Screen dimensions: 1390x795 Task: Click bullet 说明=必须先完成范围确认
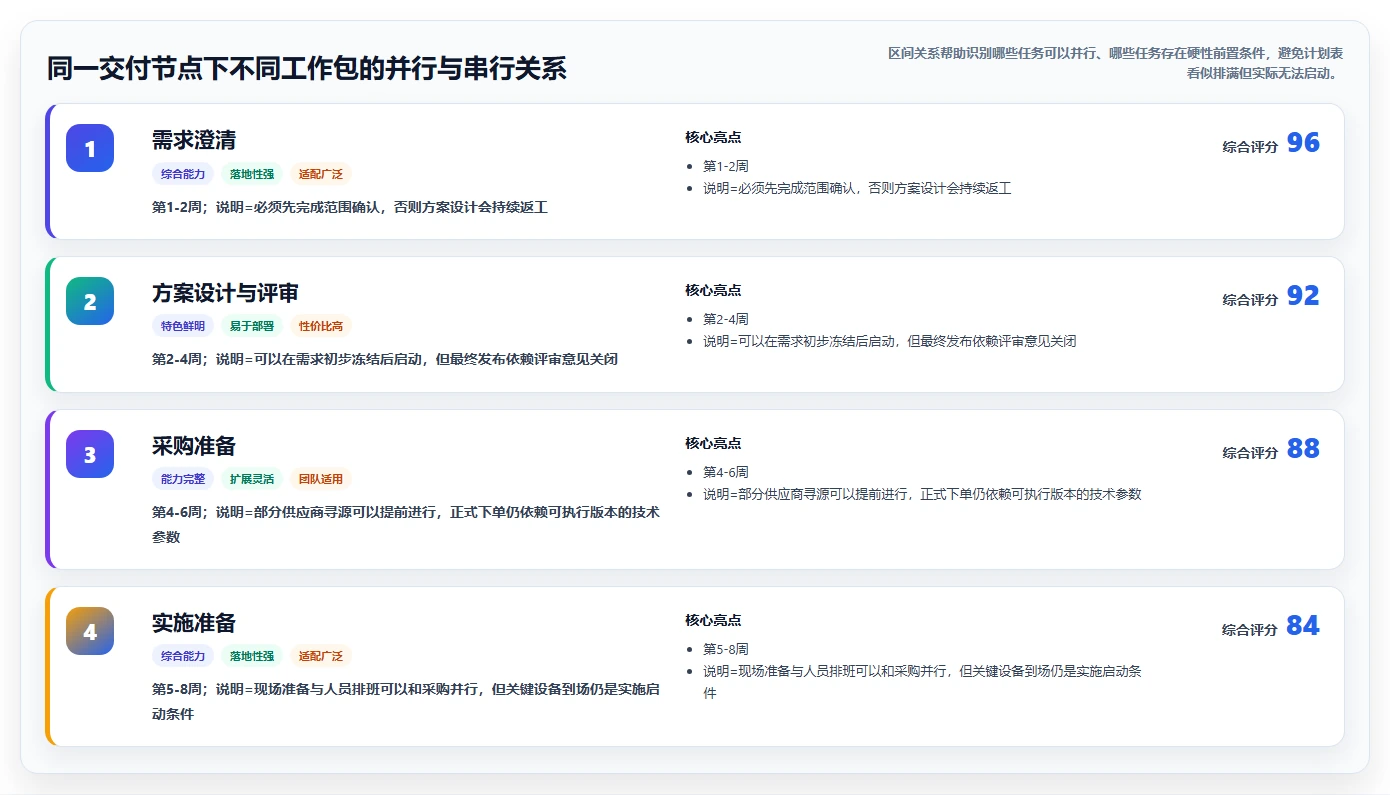pyautogui.click(x=857, y=188)
